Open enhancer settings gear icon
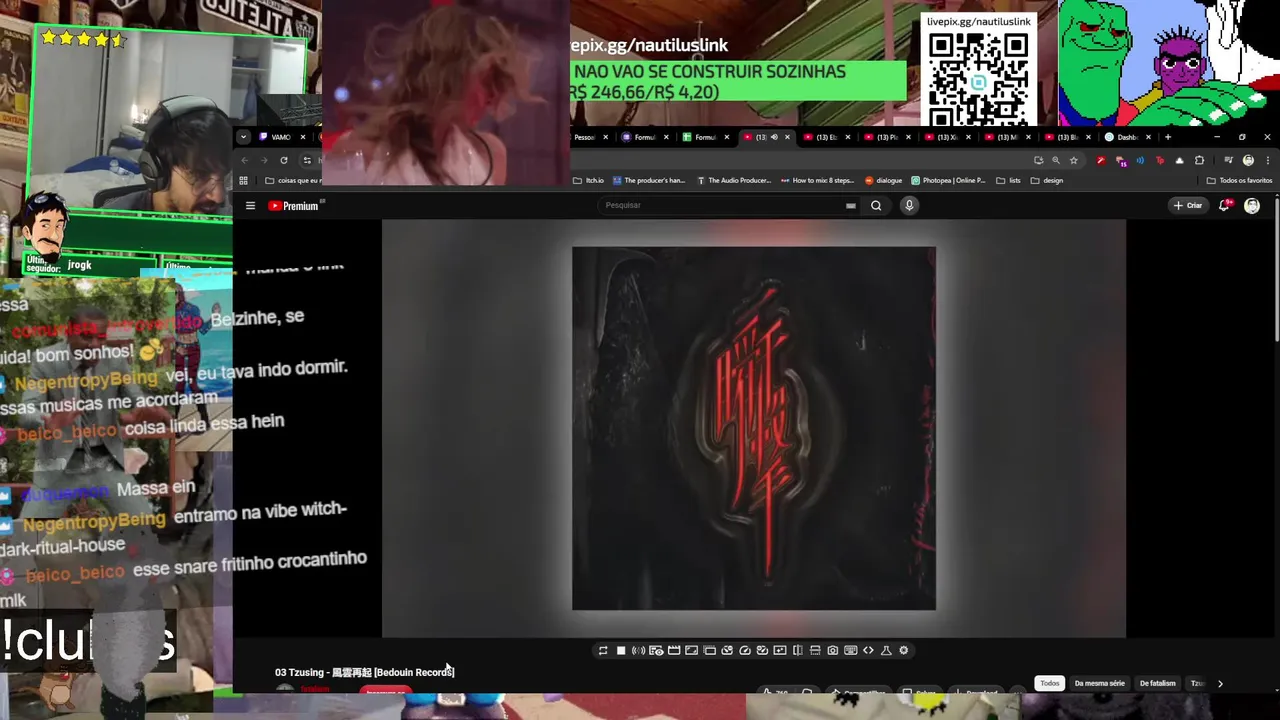 [x=903, y=650]
